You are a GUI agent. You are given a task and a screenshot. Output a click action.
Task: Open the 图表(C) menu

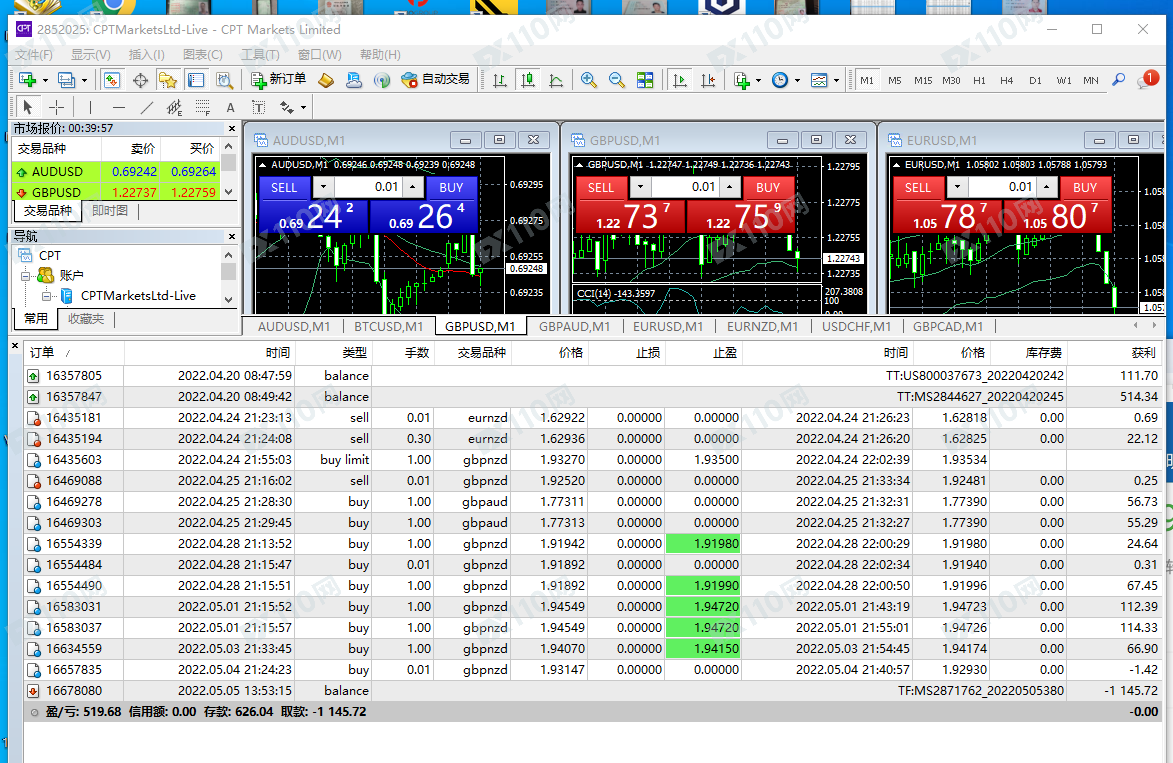click(203, 55)
